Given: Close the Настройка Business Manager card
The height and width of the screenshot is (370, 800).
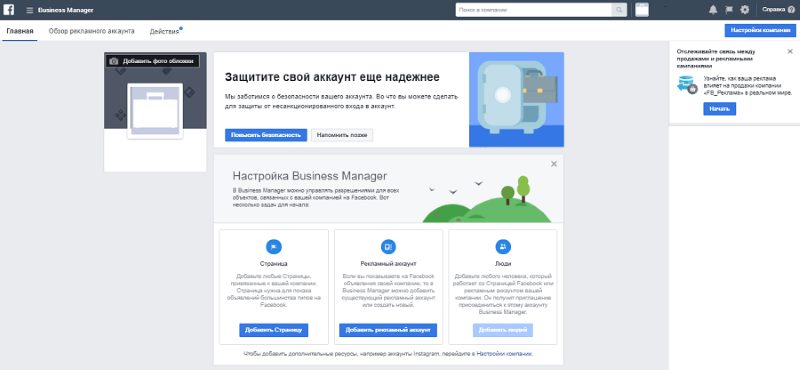Looking at the screenshot, I should click(x=554, y=164).
